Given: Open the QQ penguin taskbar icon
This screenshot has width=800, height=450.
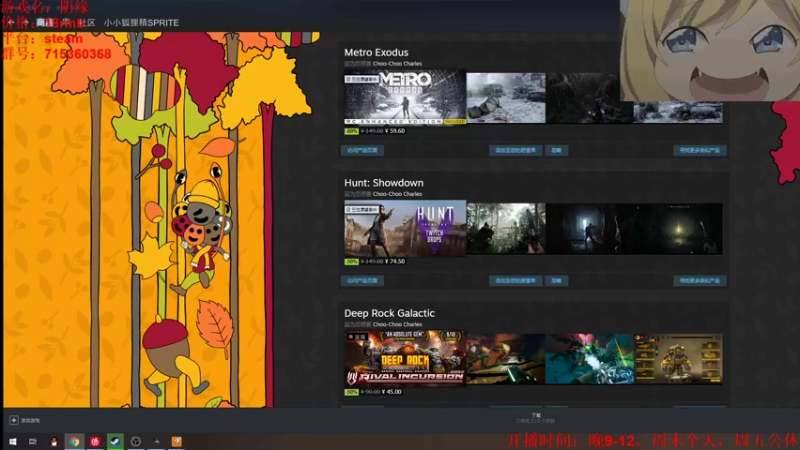Looking at the screenshot, I should (x=54, y=441).
